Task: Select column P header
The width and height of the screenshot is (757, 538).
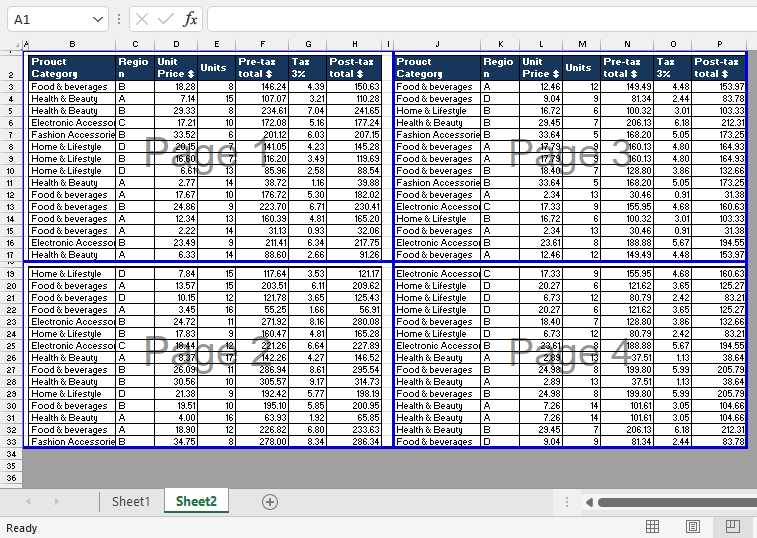Action: coord(719,44)
